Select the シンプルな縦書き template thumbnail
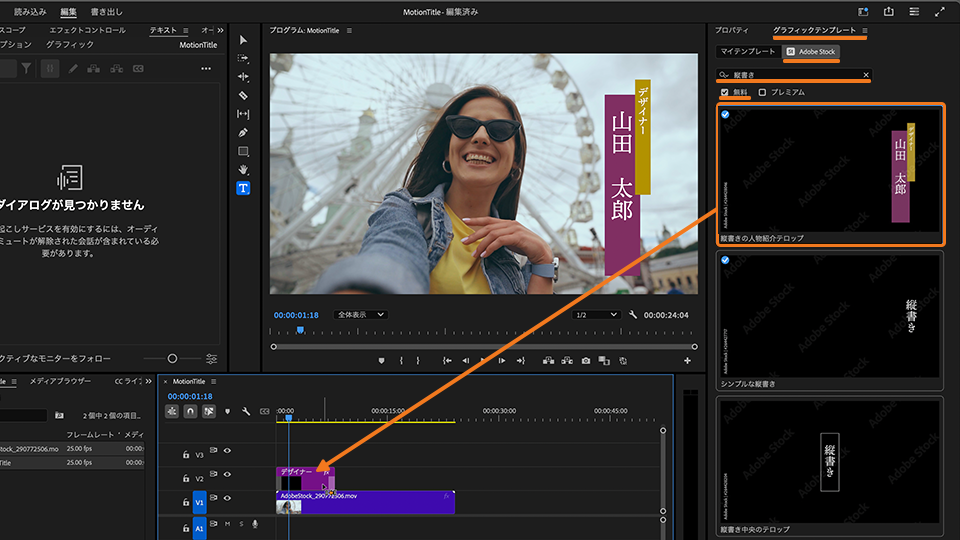Viewport: 960px width, 540px height. click(830, 314)
